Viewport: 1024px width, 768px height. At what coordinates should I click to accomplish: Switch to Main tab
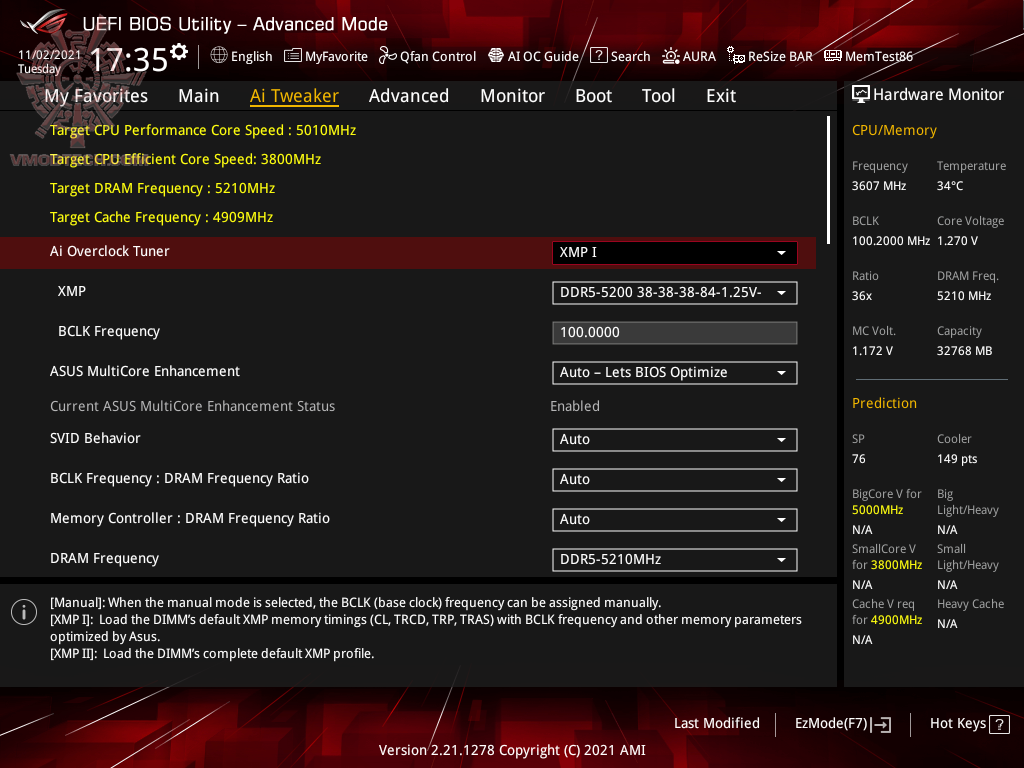199,96
